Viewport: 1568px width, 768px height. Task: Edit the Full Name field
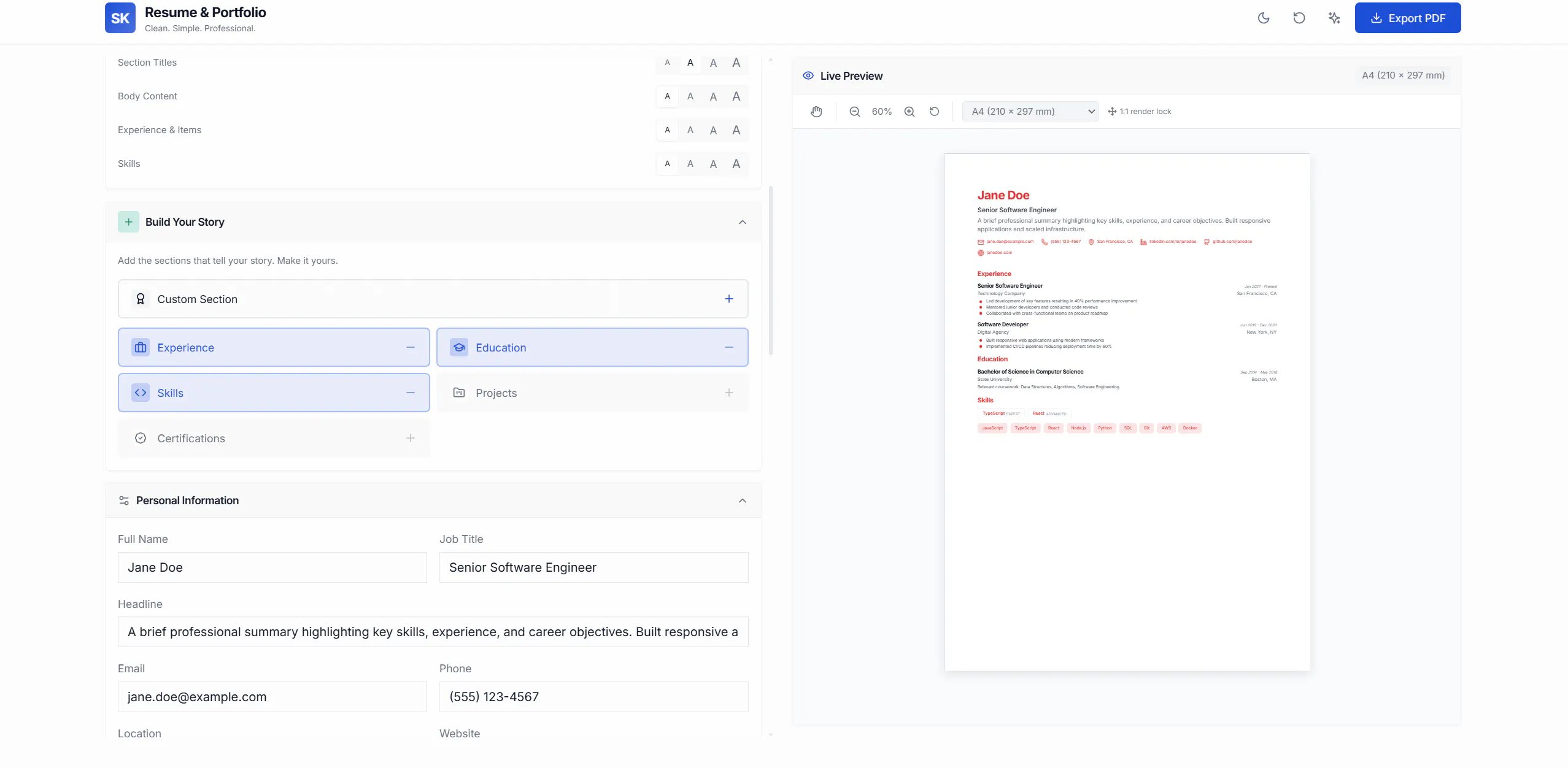pos(272,567)
